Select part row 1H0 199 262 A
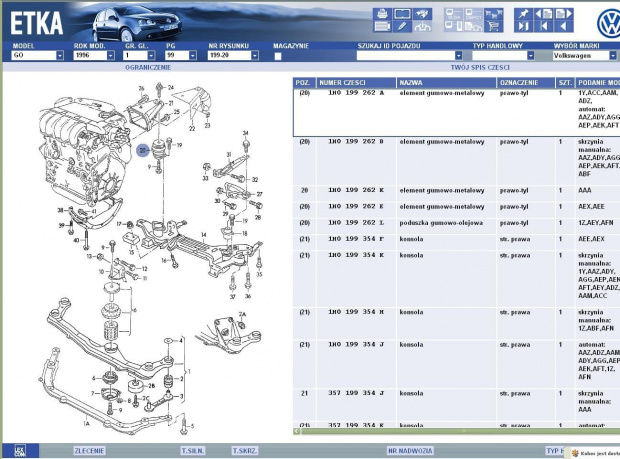 [457, 113]
